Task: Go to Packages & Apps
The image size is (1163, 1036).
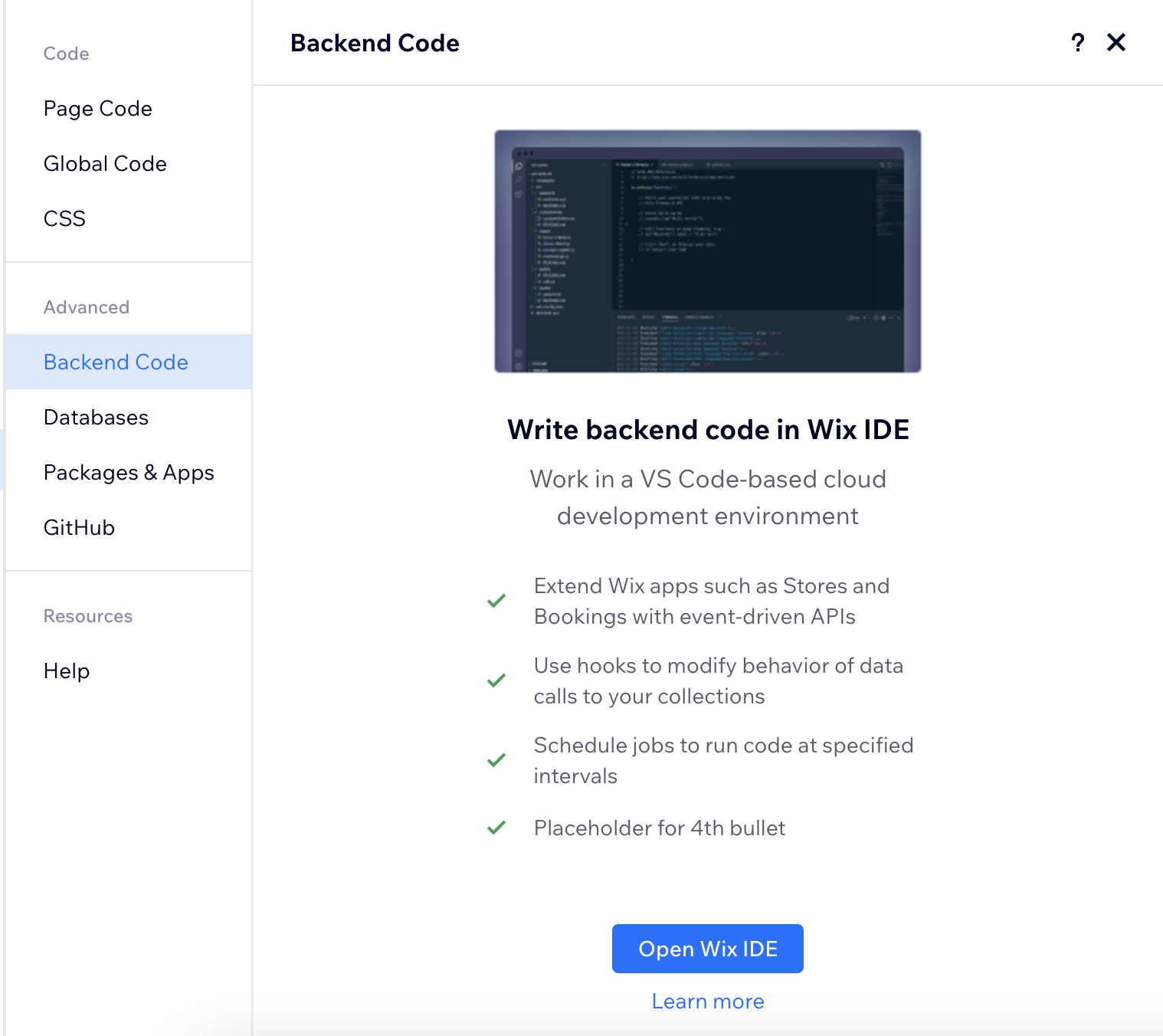Action: coord(129,472)
